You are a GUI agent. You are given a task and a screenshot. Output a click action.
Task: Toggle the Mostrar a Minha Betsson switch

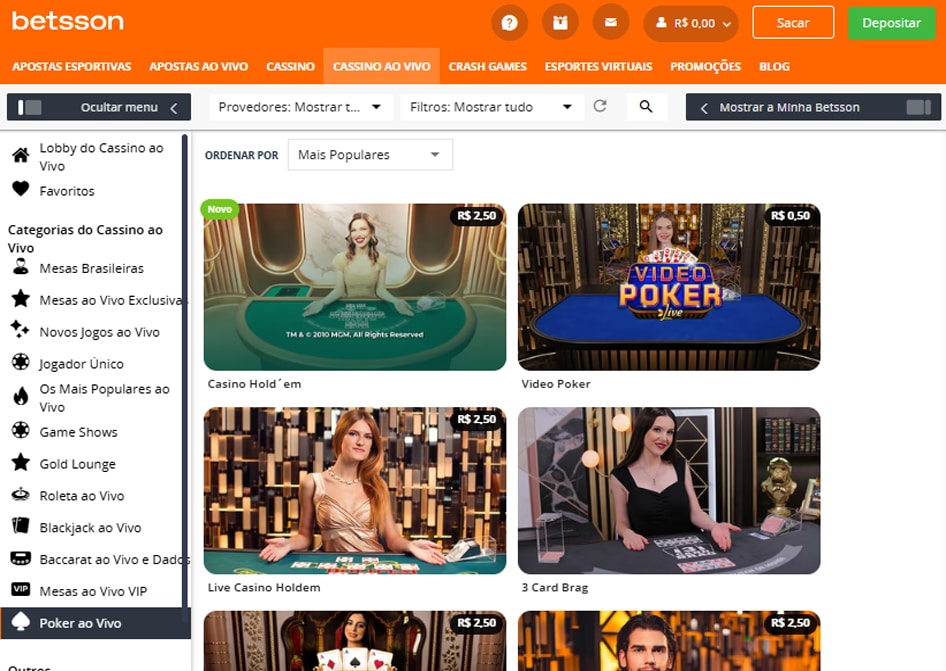click(x=917, y=106)
